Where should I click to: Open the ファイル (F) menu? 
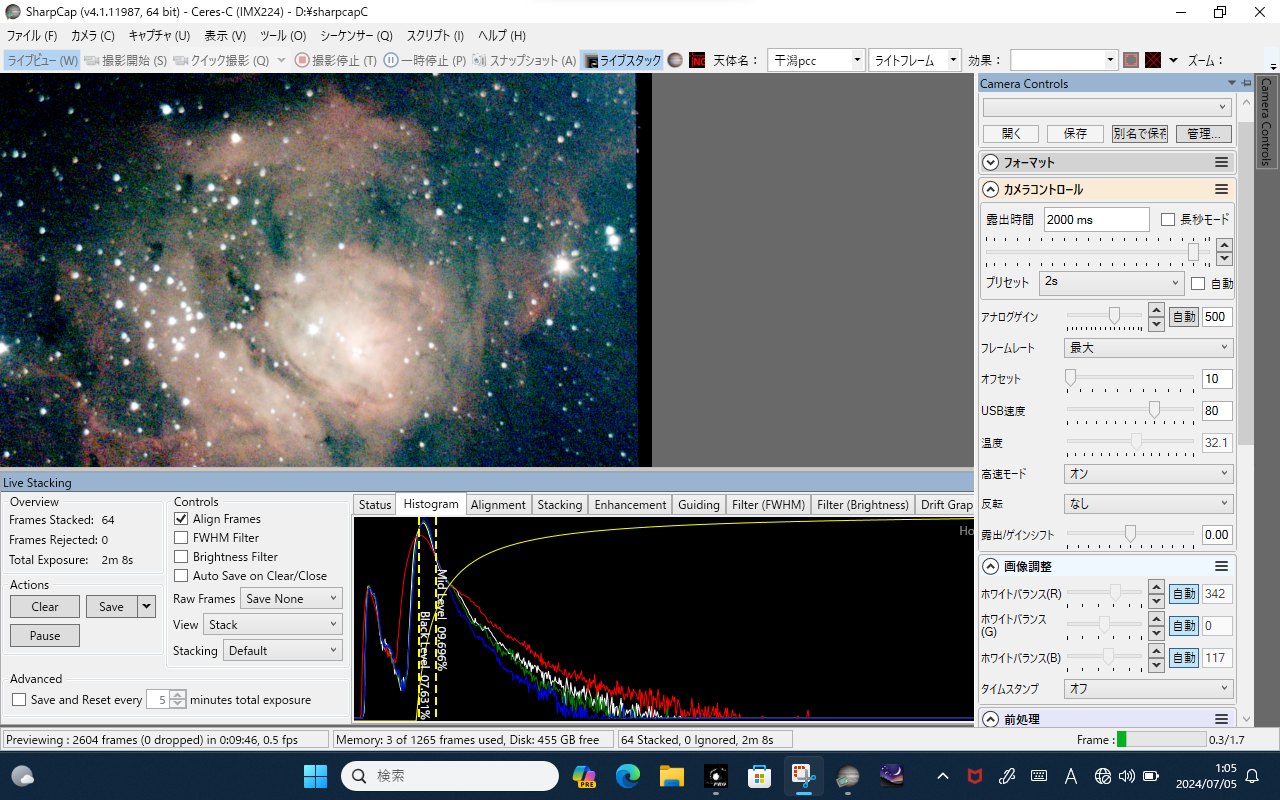coord(31,35)
